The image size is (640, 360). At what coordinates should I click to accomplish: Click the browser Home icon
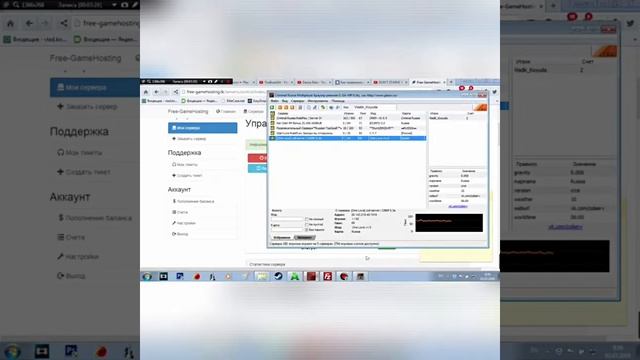pyautogui.click(x=146, y=92)
